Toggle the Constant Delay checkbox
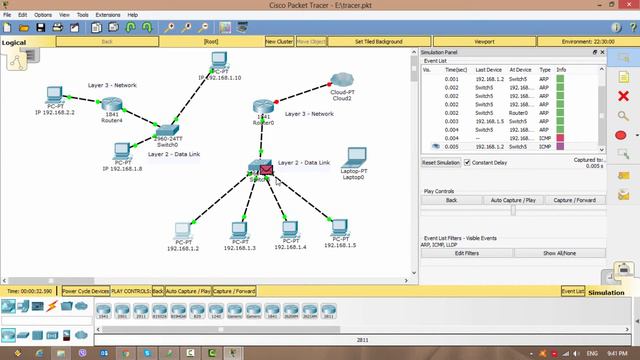The width and height of the screenshot is (640, 360). (x=467, y=162)
